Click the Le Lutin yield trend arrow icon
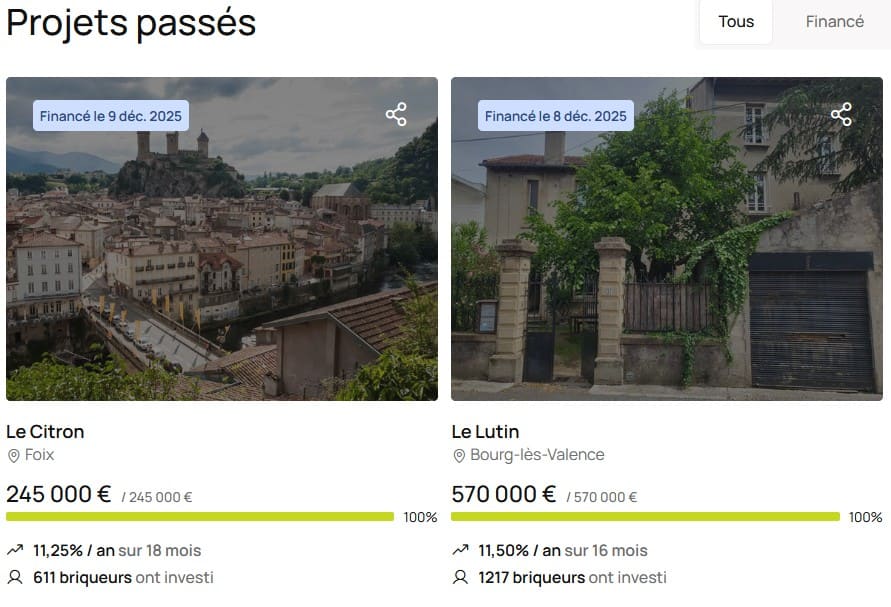The height and width of the screenshot is (607, 891). [x=460, y=550]
